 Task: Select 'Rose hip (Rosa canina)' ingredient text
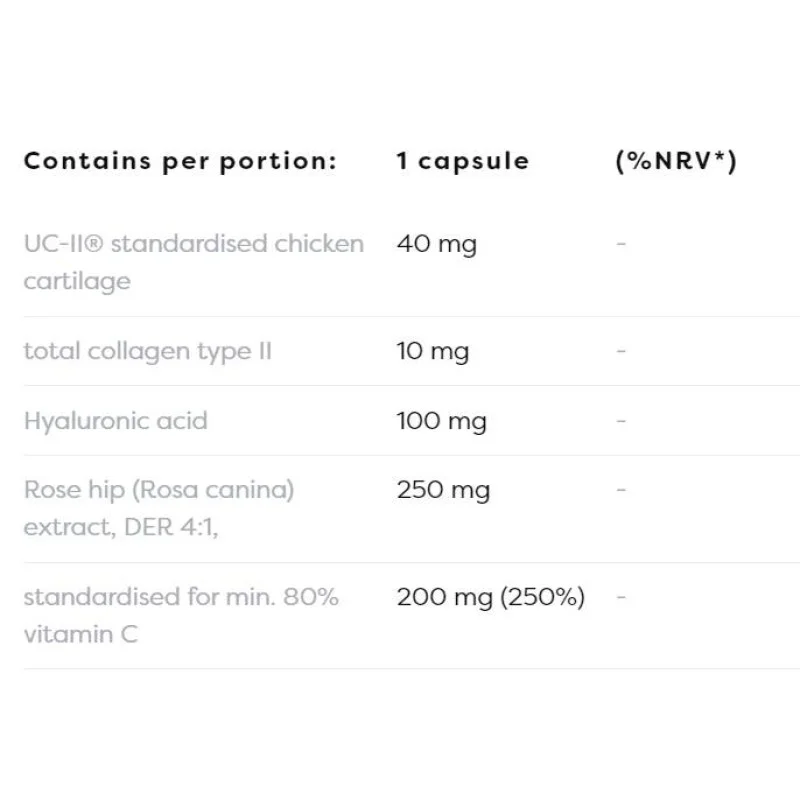pyautogui.click(x=159, y=490)
